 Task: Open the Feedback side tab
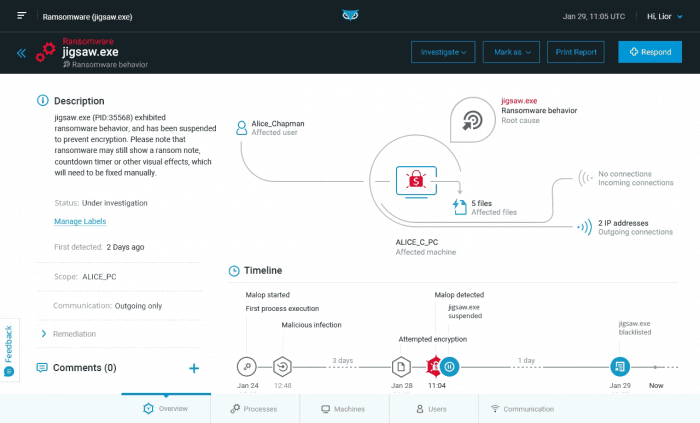click(9, 350)
